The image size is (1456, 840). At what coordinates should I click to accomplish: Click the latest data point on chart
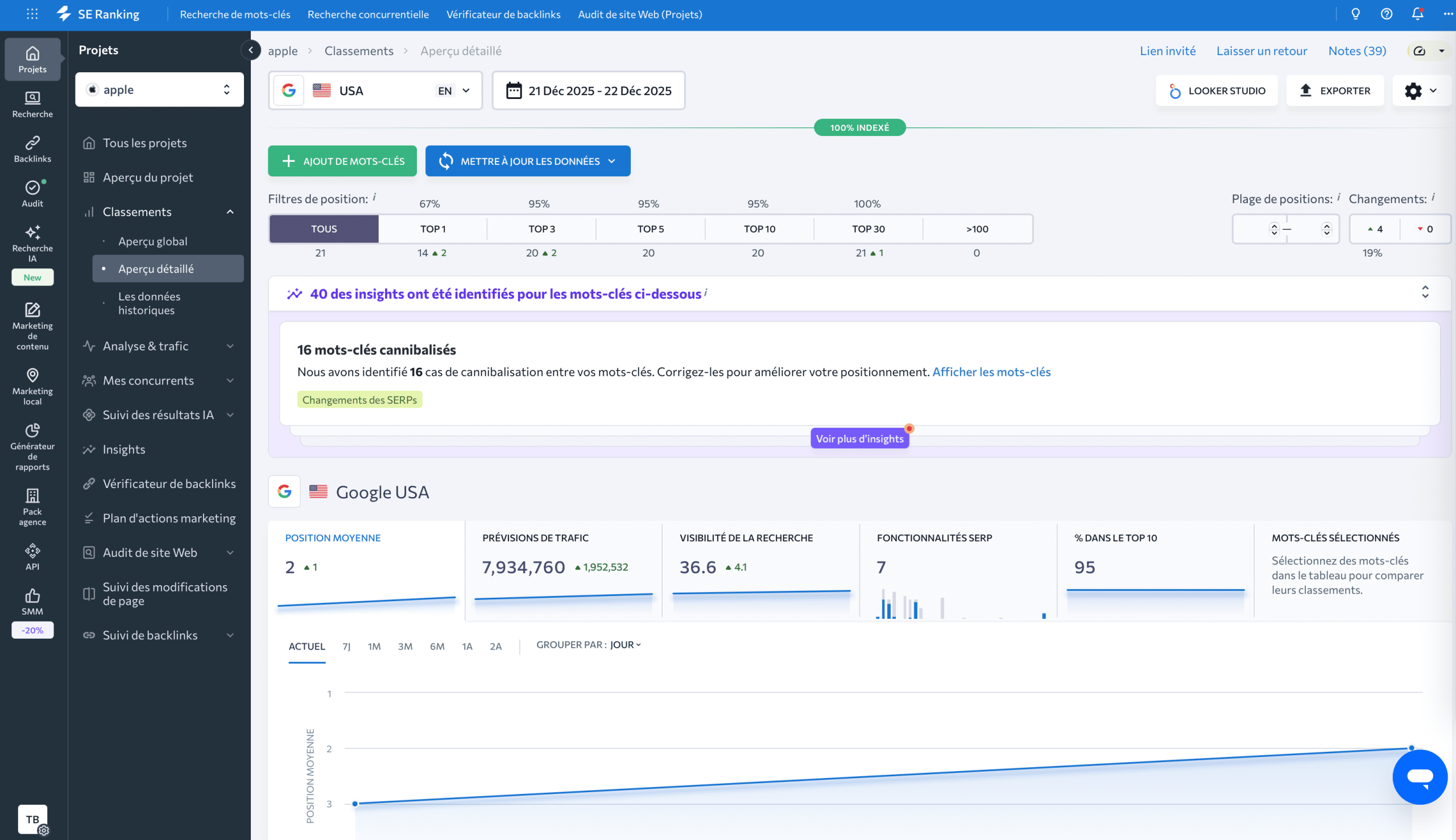pyautogui.click(x=1411, y=748)
